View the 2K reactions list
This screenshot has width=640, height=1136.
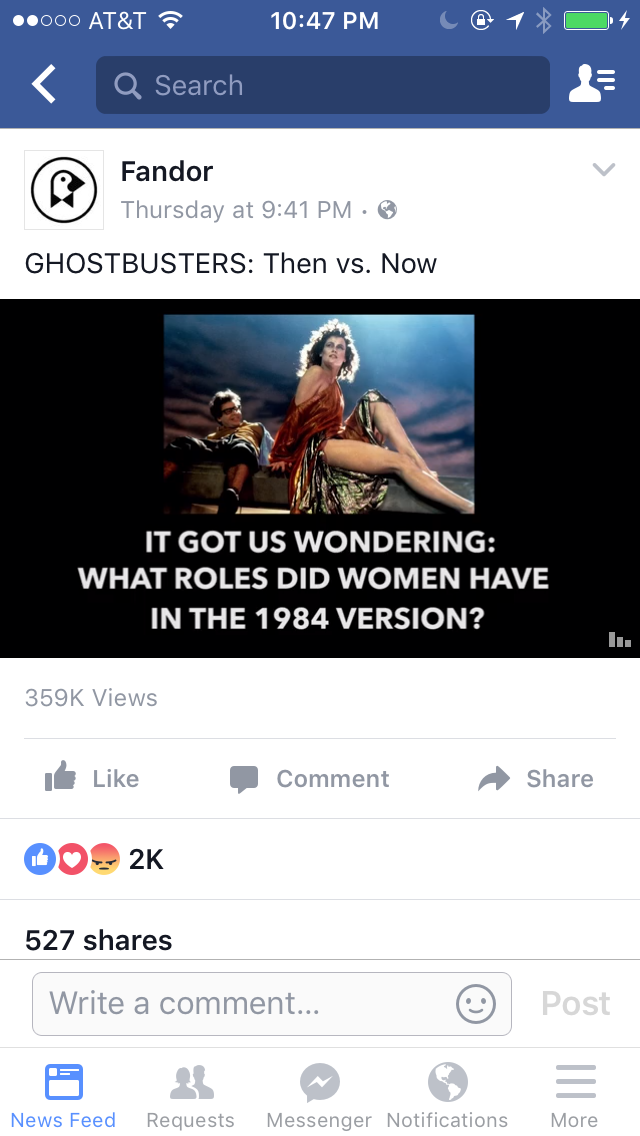[x=94, y=859]
